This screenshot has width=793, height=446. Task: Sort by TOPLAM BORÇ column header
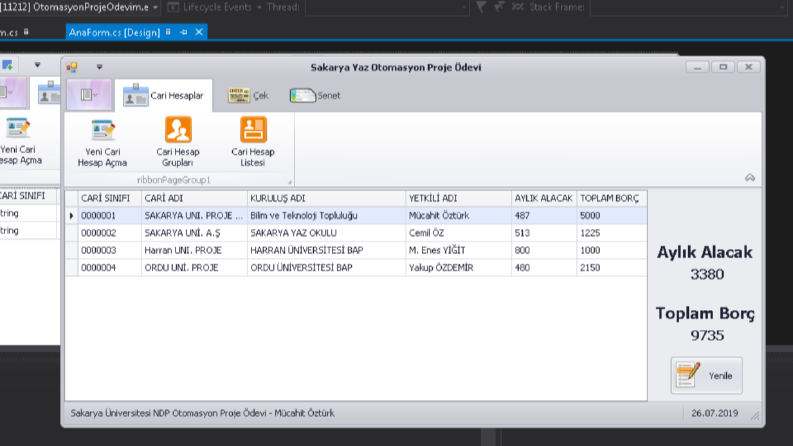612,198
